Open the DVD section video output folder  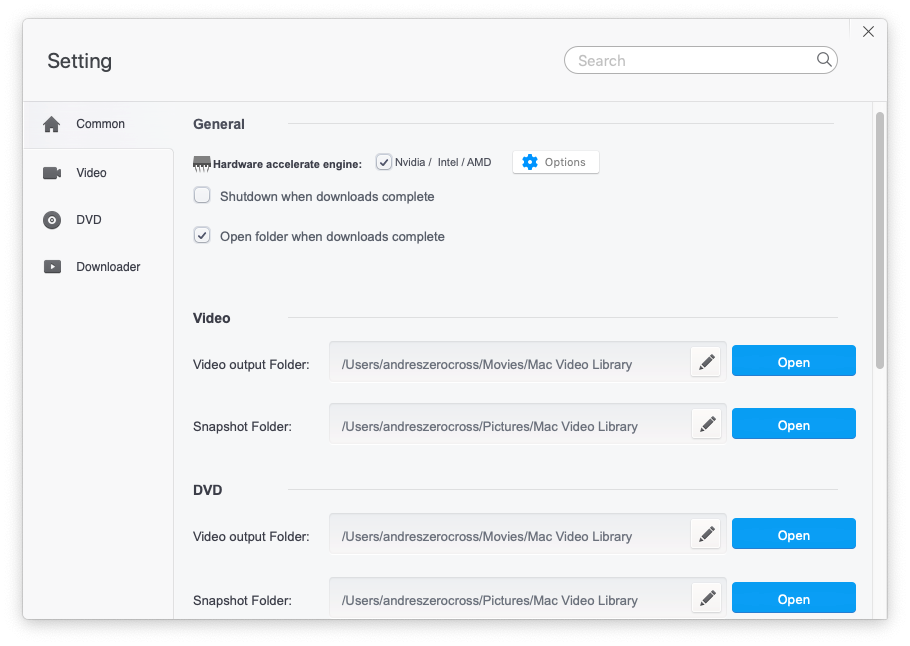pos(793,533)
